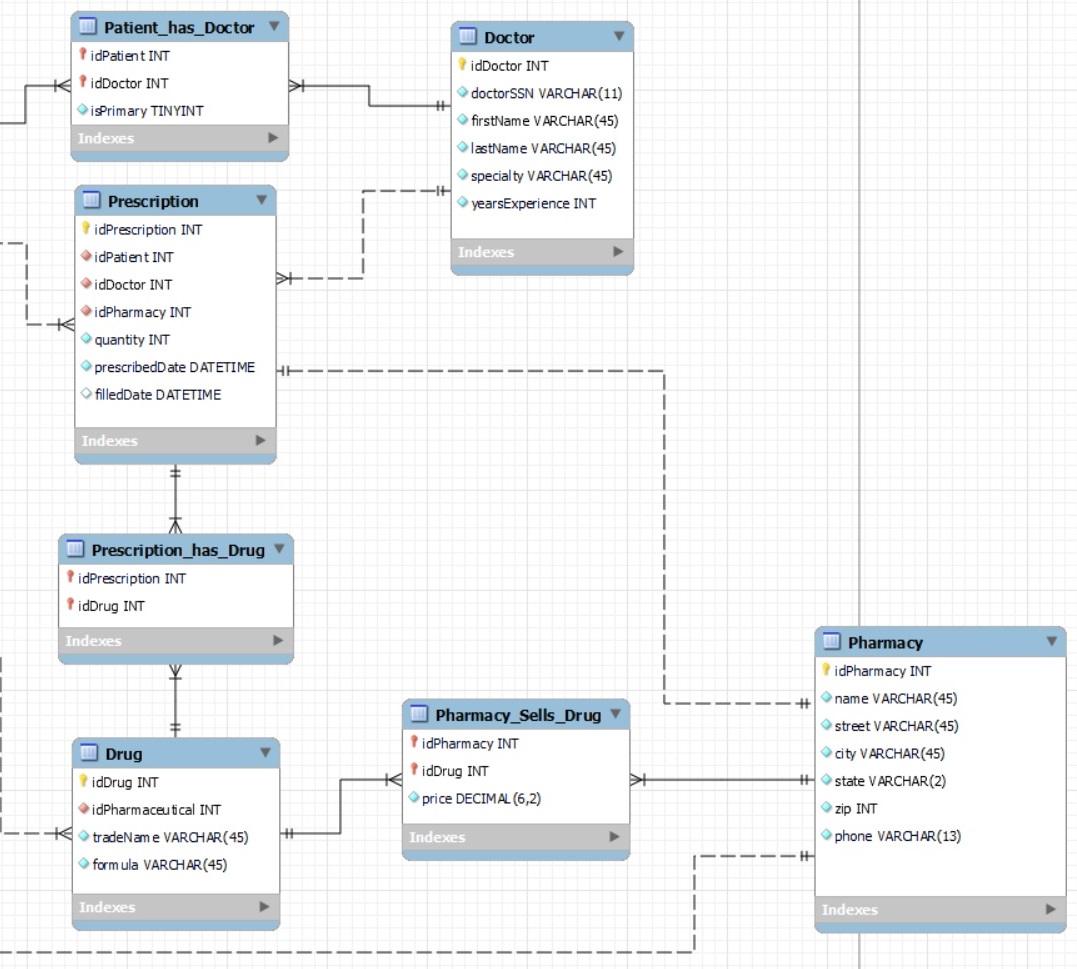This screenshot has height=969, width=1077.
Task: Select the 'zip INT' column in Pharmacy
Action: pos(940,808)
